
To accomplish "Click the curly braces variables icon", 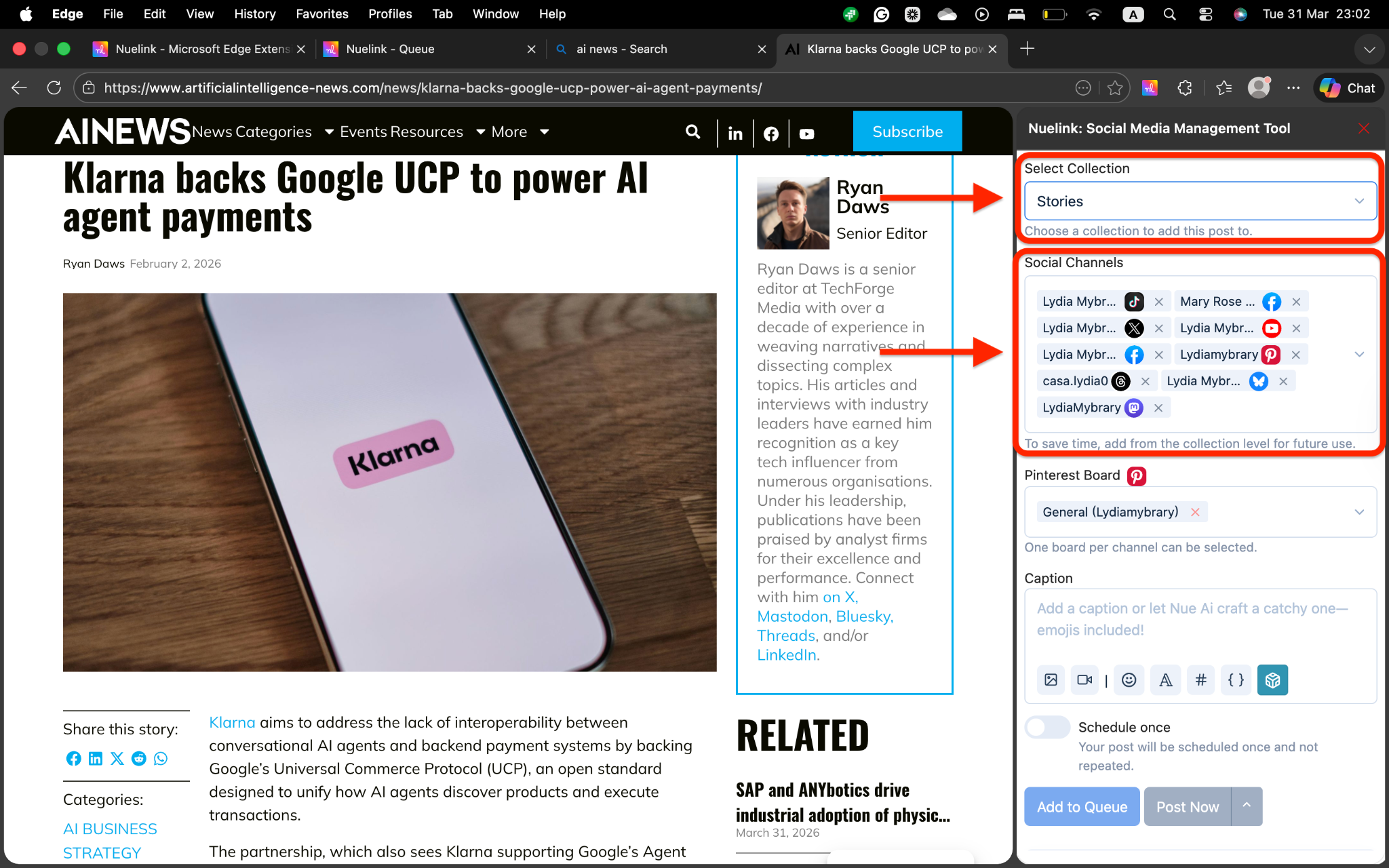I will point(1236,679).
